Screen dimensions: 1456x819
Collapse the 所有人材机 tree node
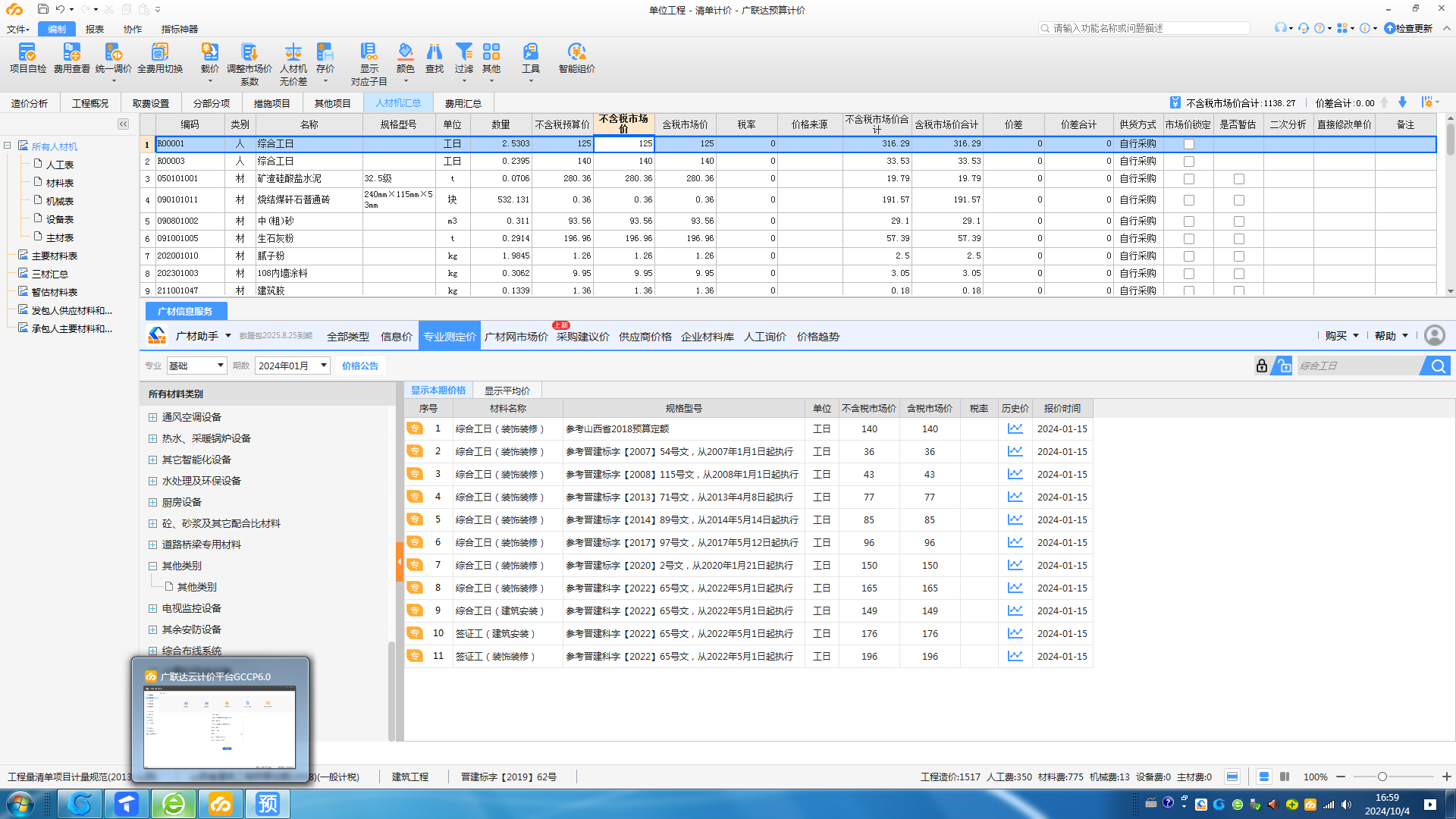[8, 146]
